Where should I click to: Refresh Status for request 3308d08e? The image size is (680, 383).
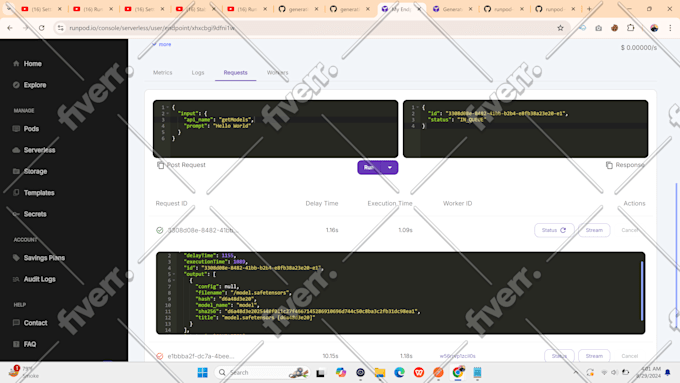[x=554, y=230]
